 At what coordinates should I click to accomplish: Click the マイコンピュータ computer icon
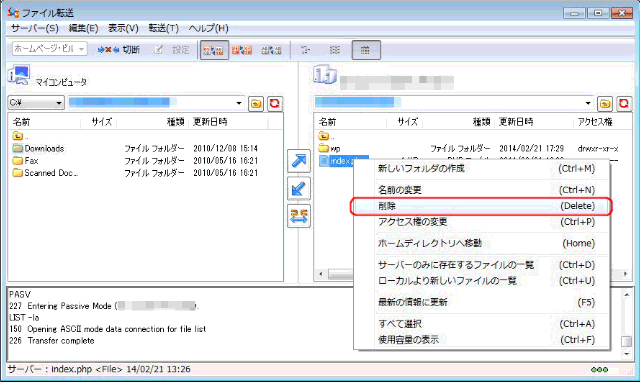click(x=19, y=75)
